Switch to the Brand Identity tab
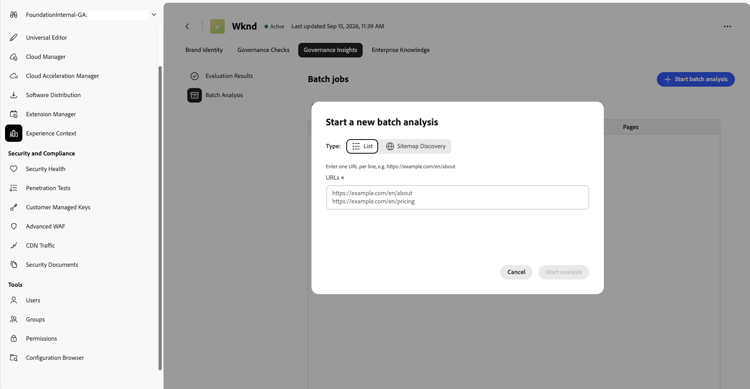The width and height of the screenshot is (750, 389). point(204,50)
